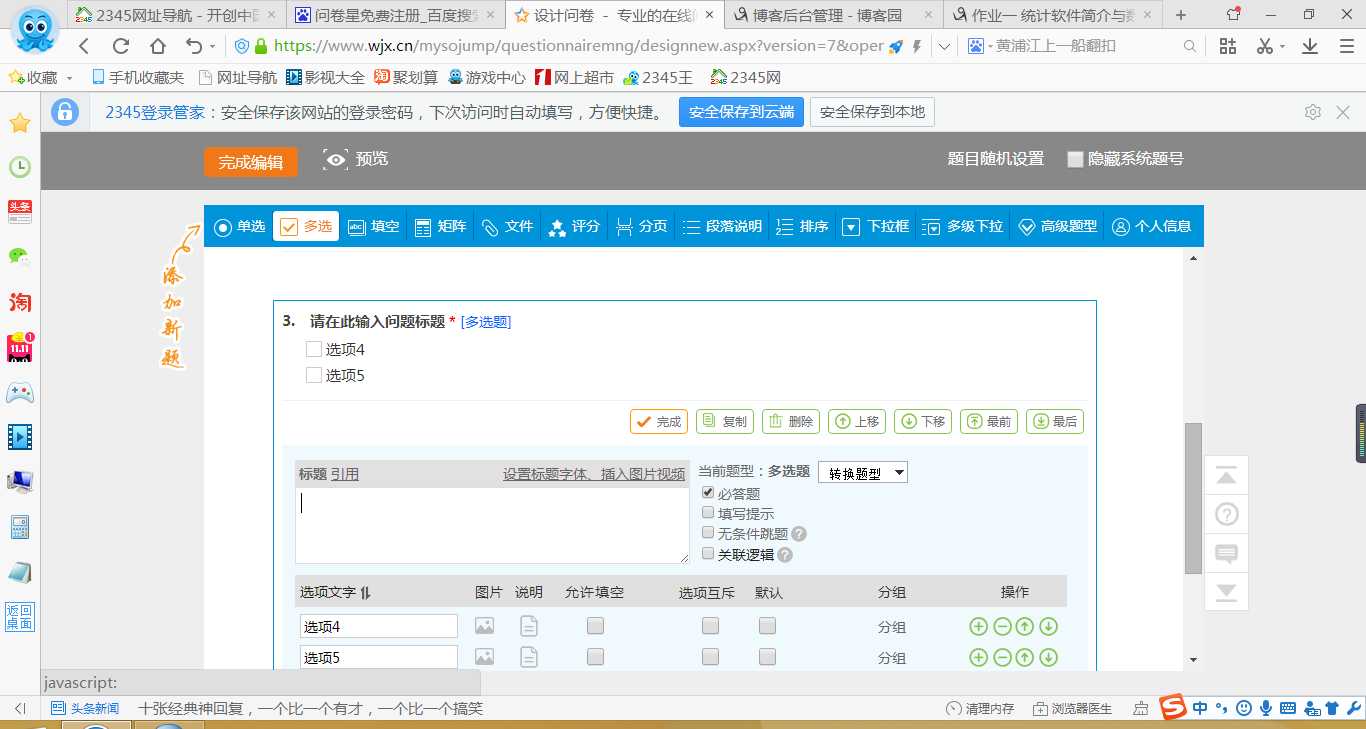Click the 选项5 text input

(379, 657)
